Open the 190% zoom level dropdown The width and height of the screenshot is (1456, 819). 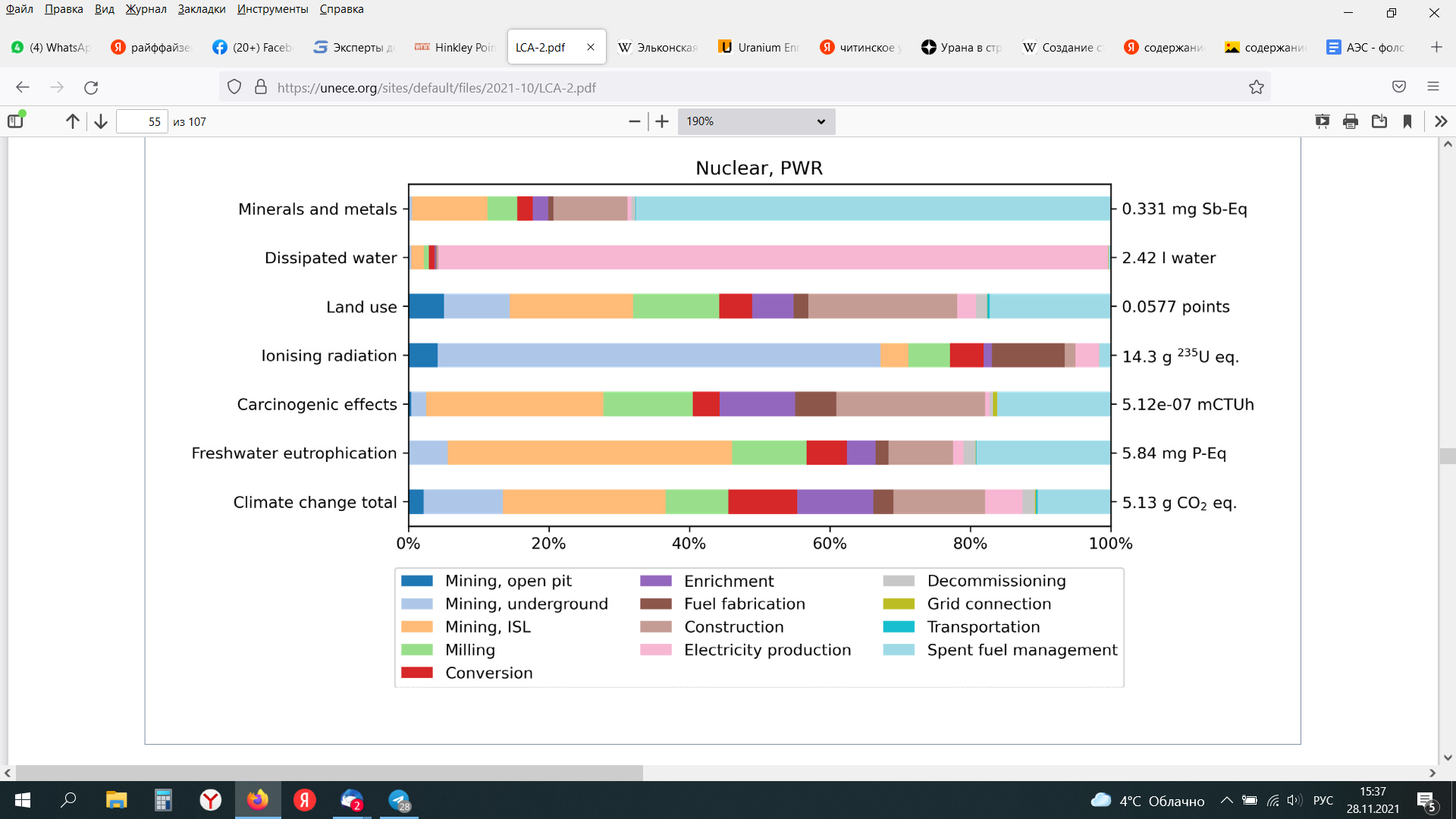click(756, 121)
